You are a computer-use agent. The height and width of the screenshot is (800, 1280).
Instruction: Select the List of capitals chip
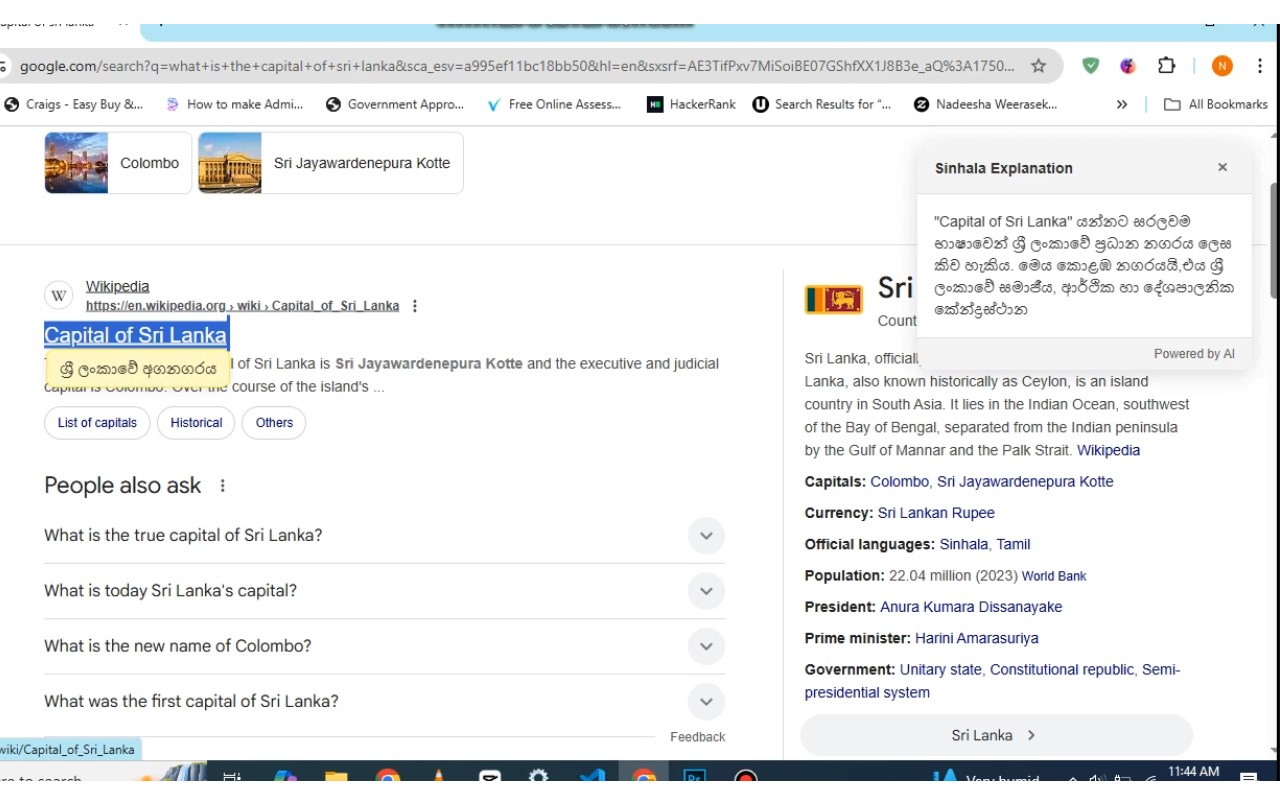(x=97, y=423)
